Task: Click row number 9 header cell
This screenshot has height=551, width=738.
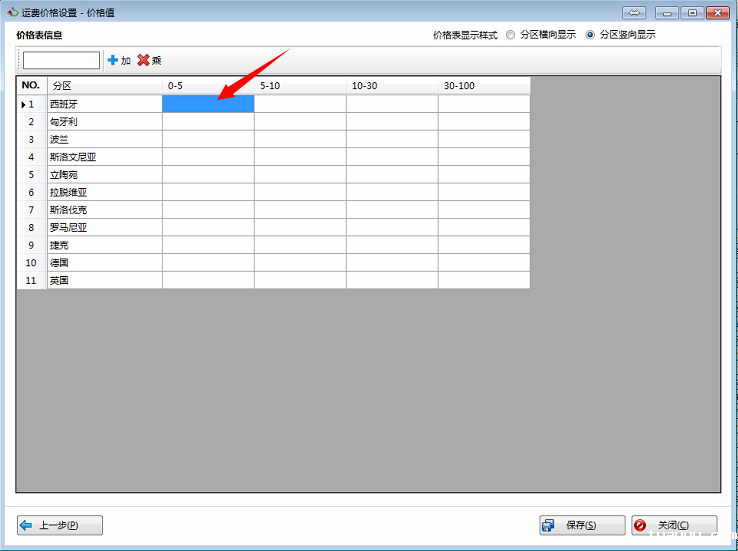Action: (32, 245)
